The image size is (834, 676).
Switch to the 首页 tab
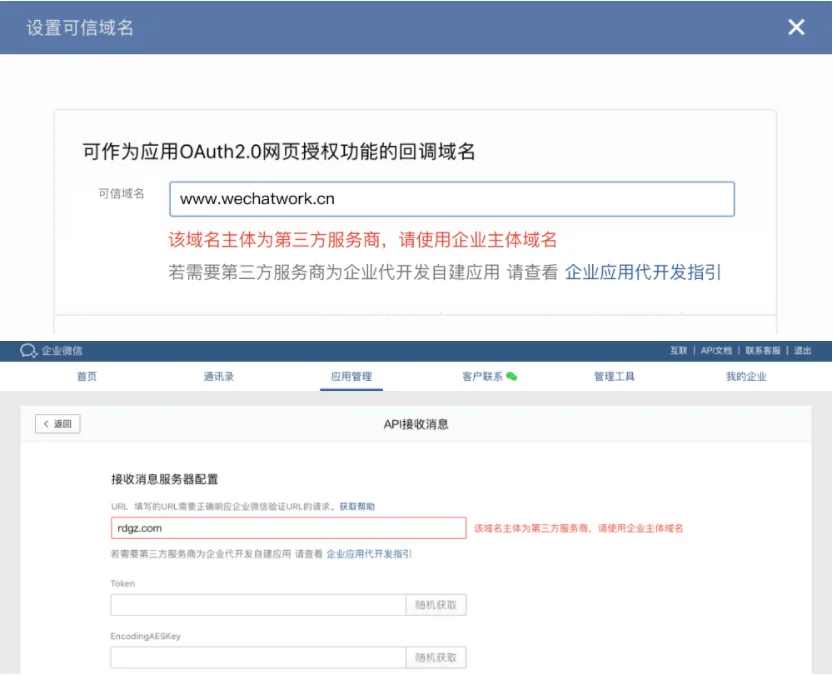87,377
